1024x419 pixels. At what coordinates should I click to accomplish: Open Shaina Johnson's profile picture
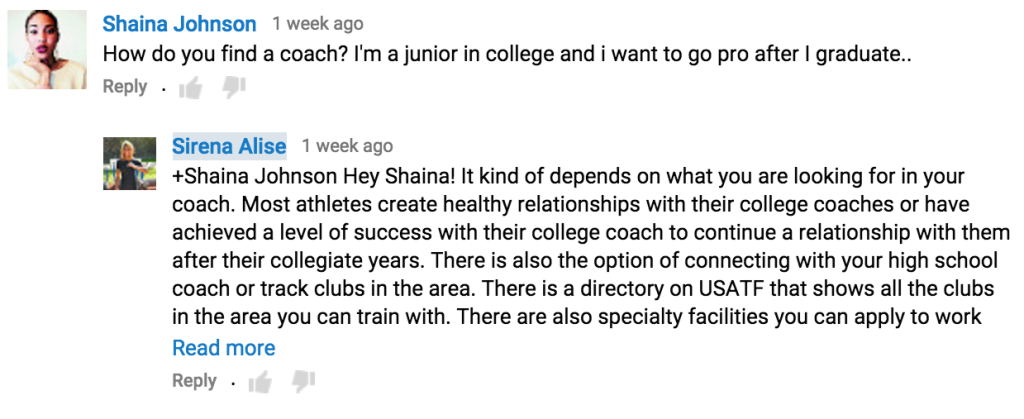(x=47, y=50)
